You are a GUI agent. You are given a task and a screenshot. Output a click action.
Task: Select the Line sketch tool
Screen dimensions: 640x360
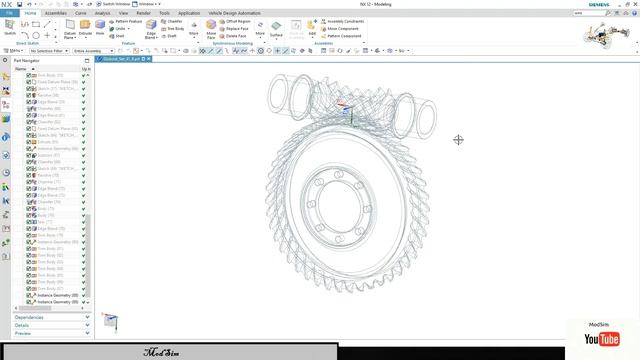coord(47,24)
